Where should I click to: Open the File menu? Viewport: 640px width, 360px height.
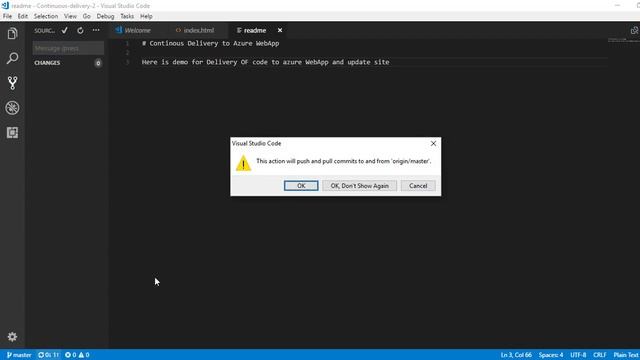point(7,16)
